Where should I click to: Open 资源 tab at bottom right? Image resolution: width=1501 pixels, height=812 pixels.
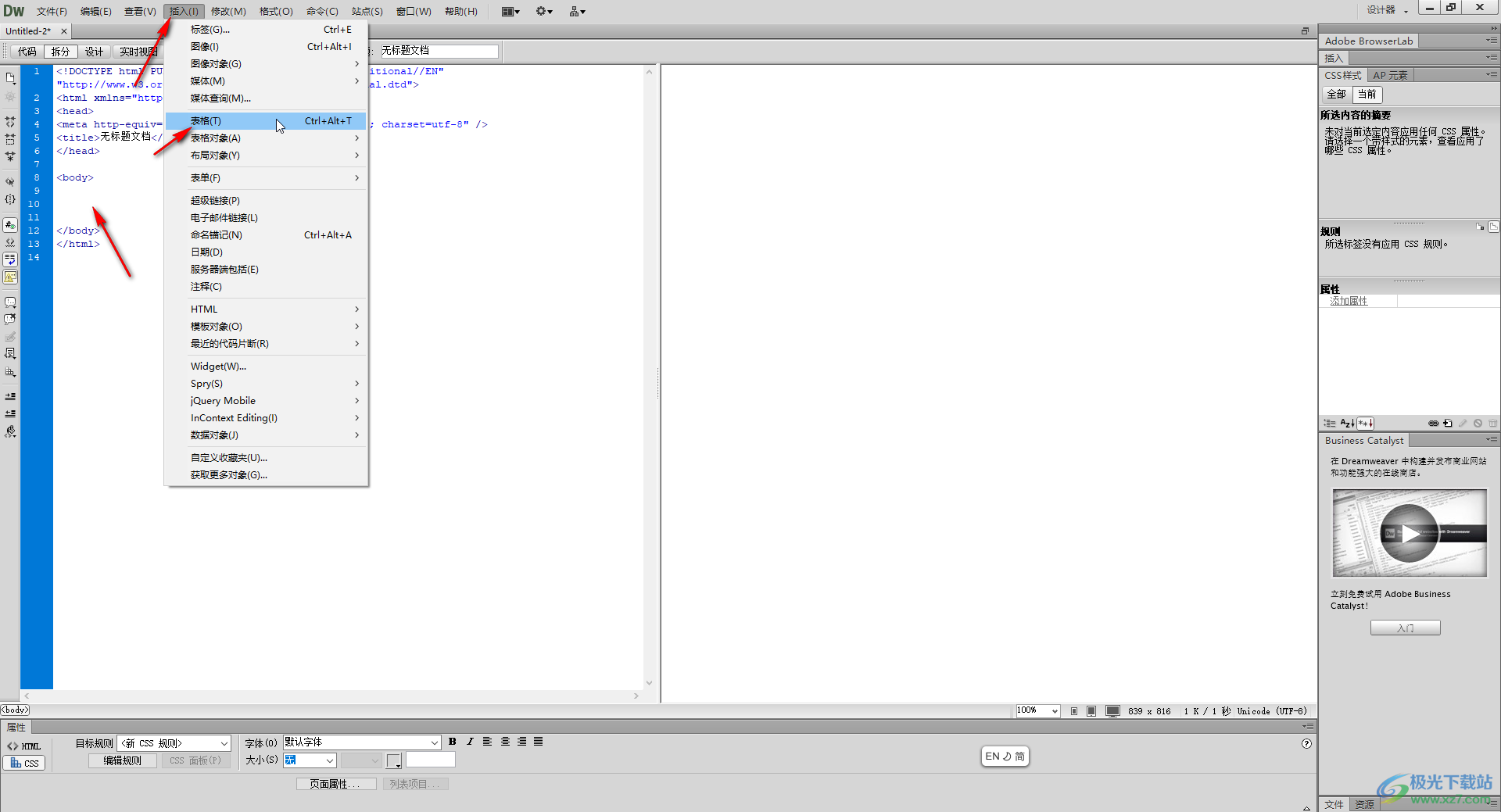[1364, 804]
